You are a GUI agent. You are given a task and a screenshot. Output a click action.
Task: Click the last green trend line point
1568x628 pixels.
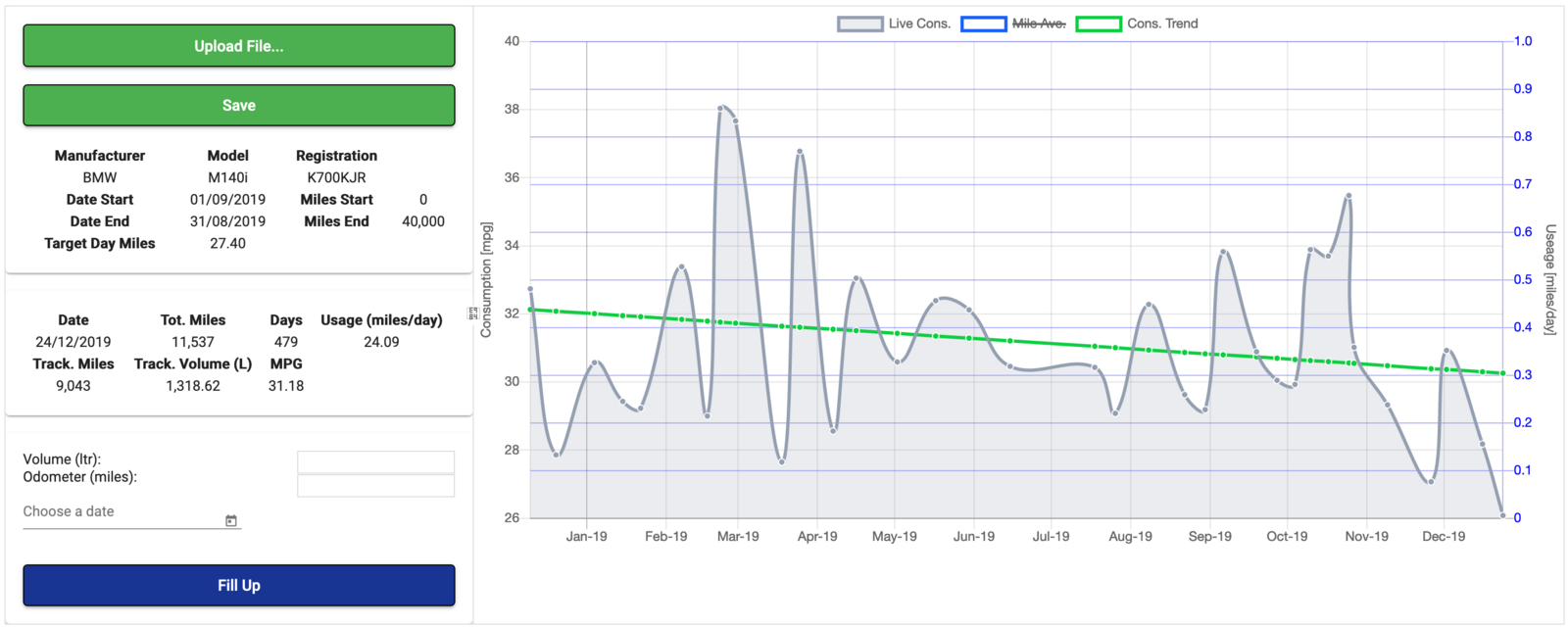tap(1502, 373)
